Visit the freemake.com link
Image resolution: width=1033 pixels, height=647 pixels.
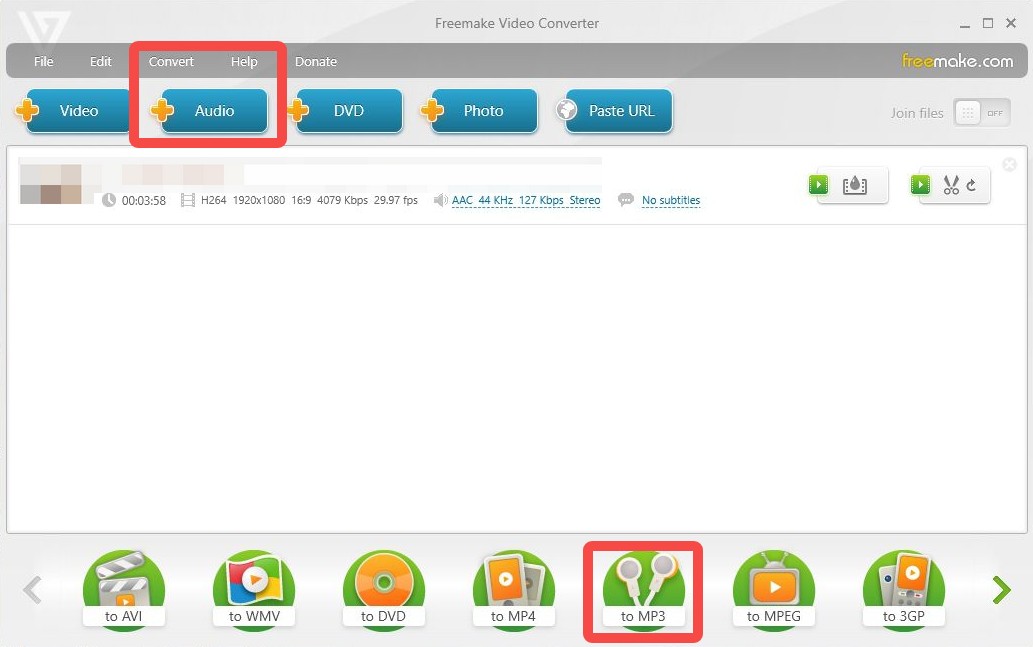[957, 61]
